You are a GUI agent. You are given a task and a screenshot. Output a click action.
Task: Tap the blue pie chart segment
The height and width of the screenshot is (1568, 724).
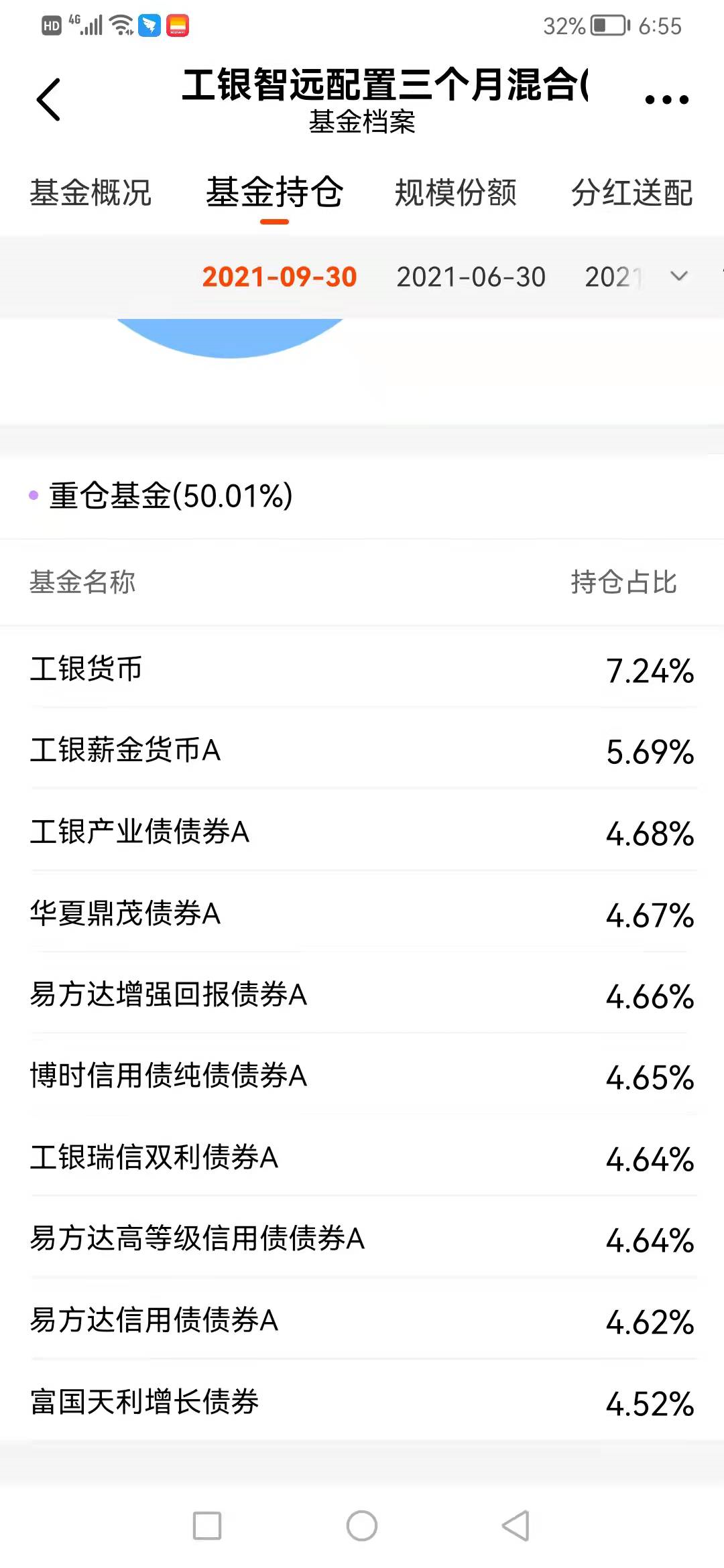(230, 338)
